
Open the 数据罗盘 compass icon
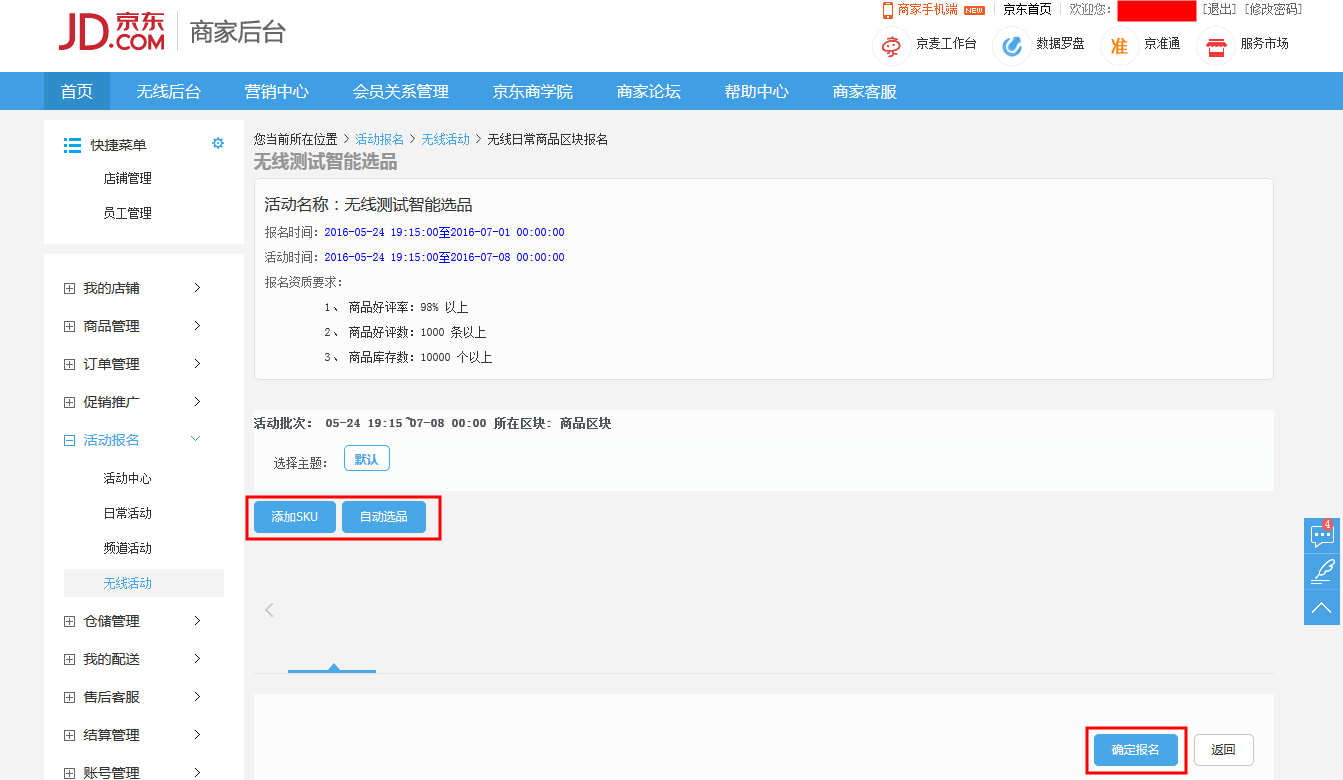[x=1012, y=45]
